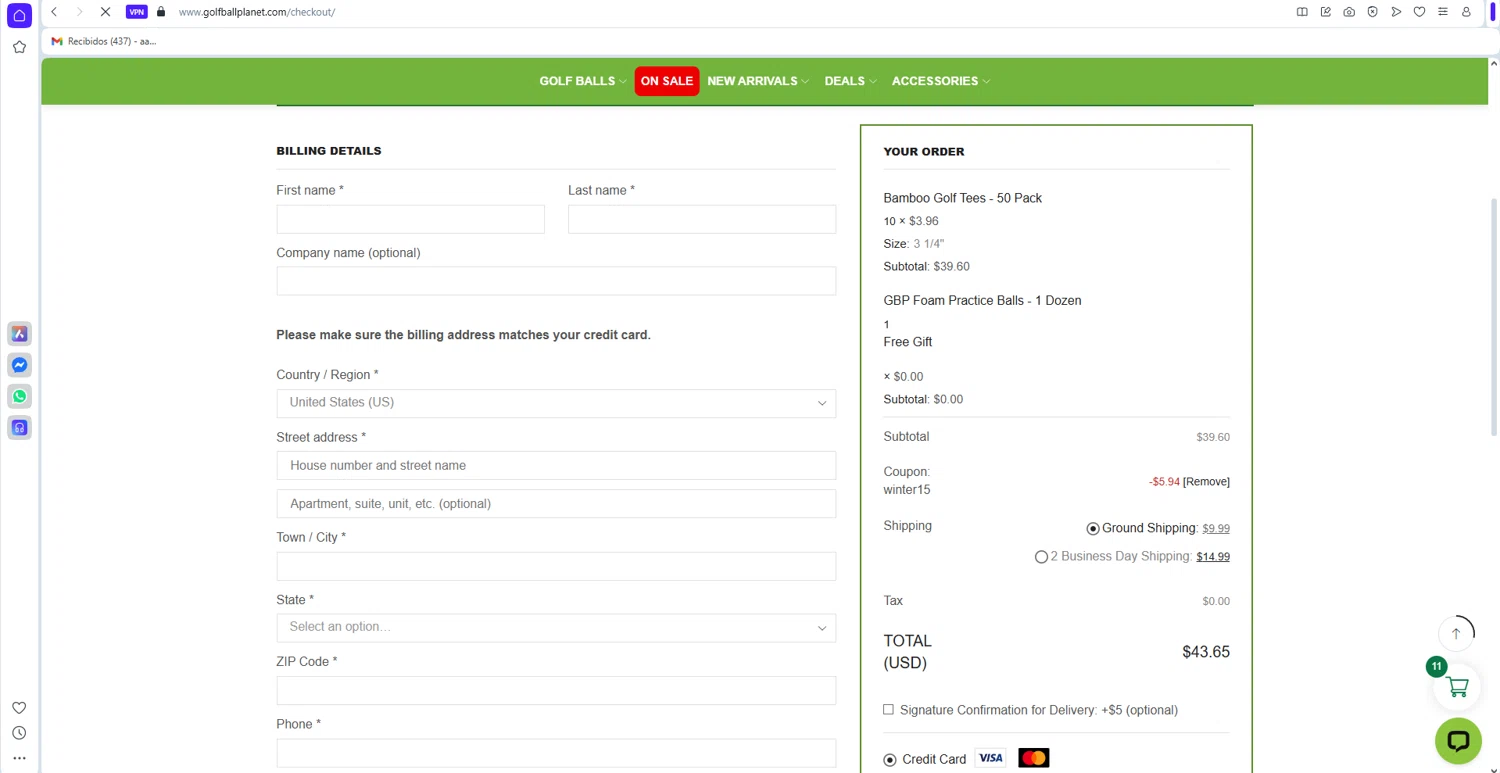This screenshot has width=1500, height=773.
Task: Click the $9.99 ground shipping price
Action: coord(1216,529)
